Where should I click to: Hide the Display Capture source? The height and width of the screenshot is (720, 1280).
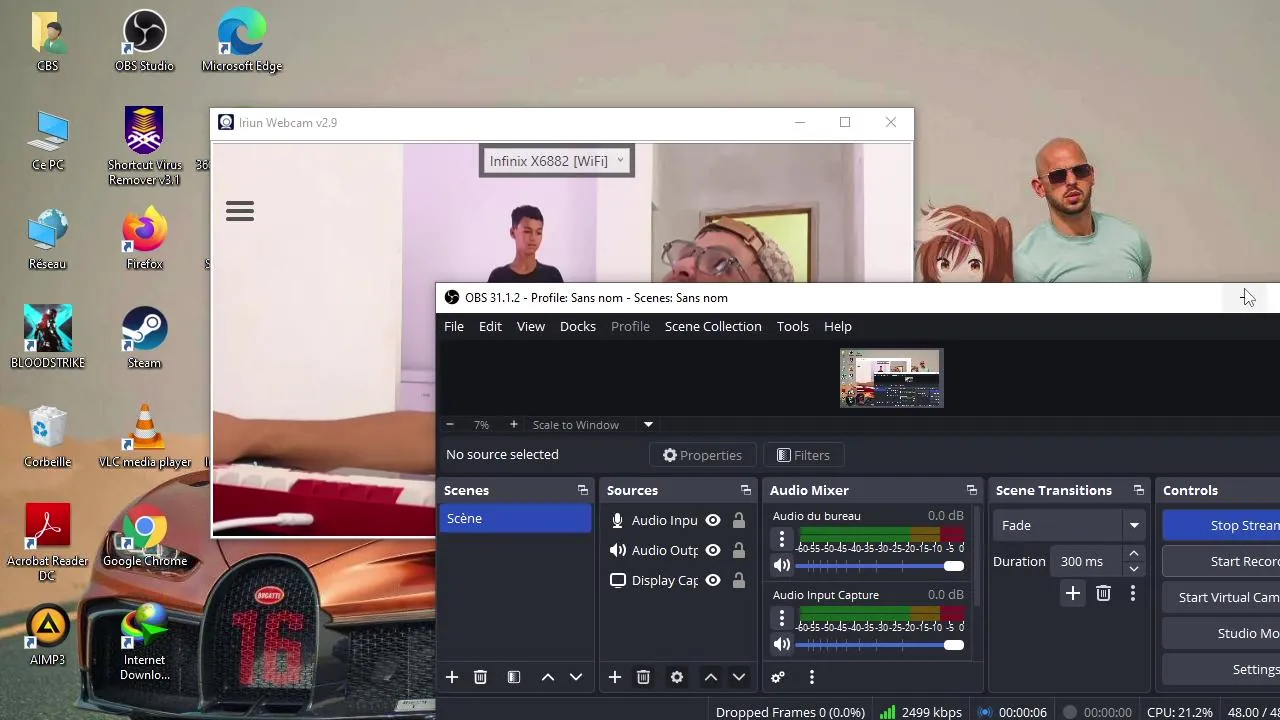pyautogui.click(x=713, y=580)
